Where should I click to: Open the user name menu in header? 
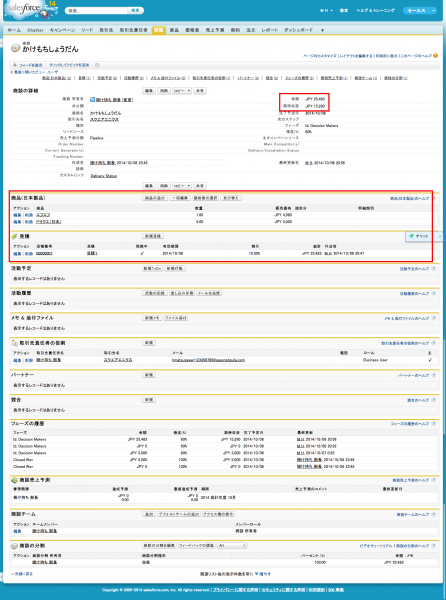click(x=326, y=11)
